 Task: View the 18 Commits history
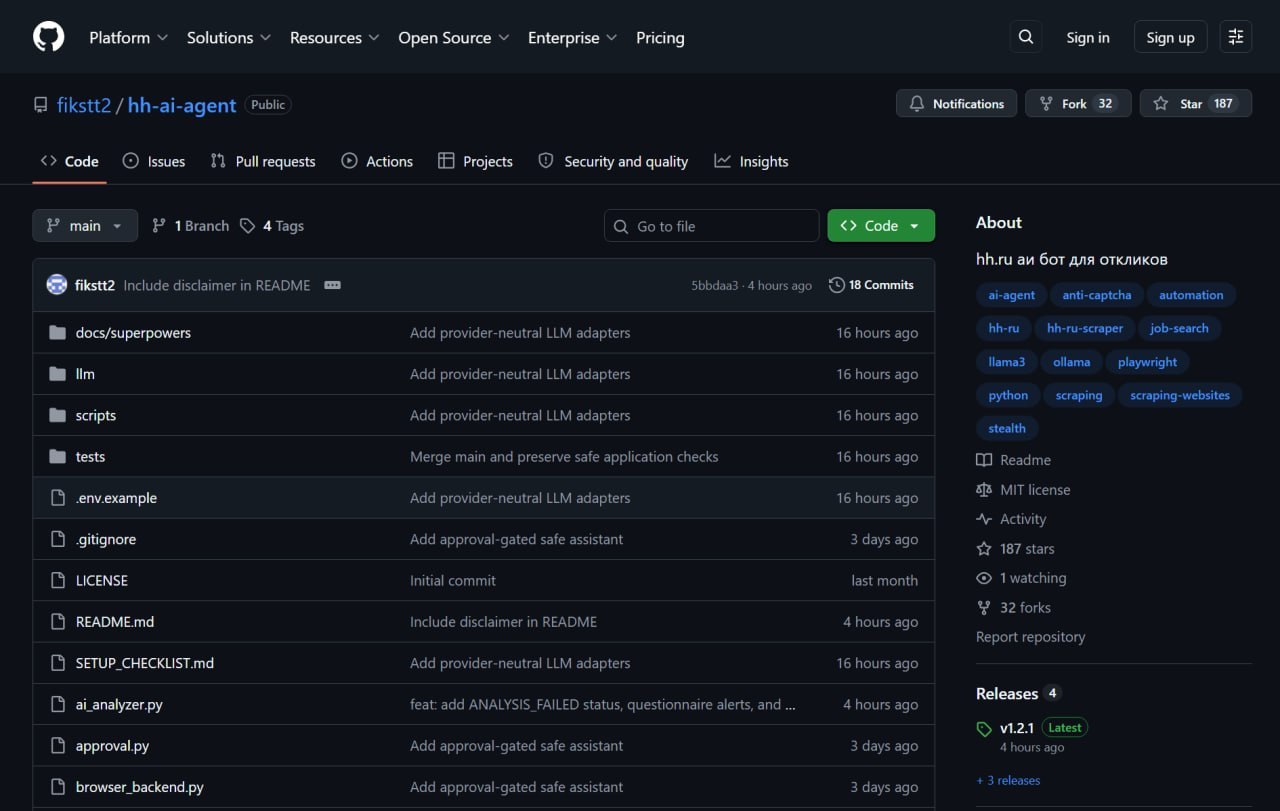(x=871, y=285)
